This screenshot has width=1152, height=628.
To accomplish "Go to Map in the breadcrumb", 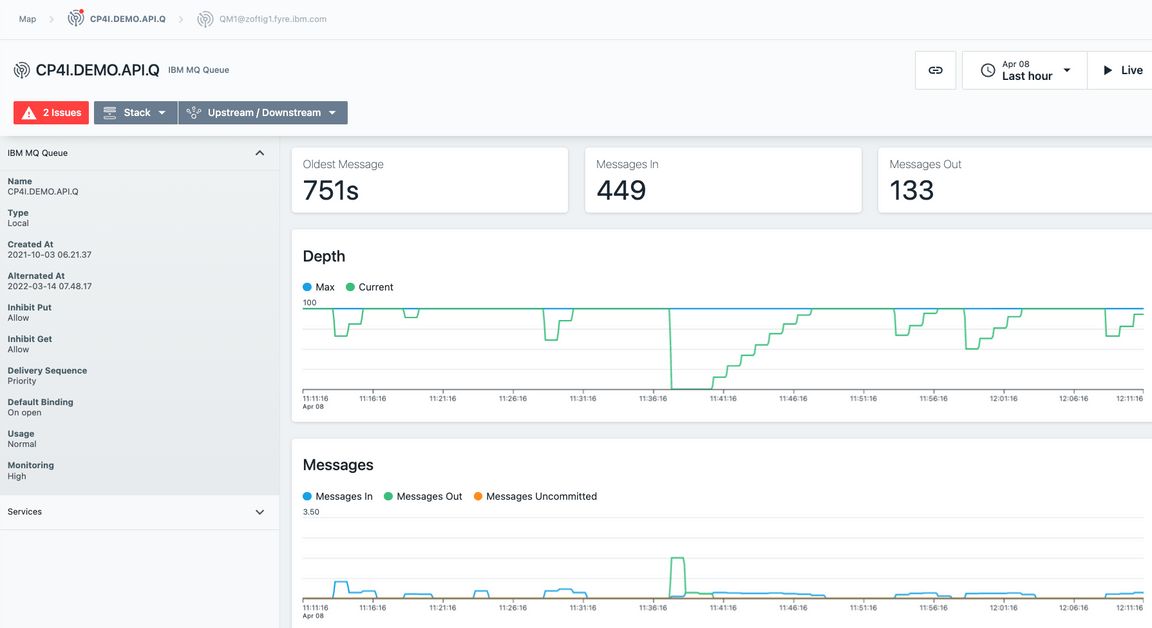I will [x=27, y=19].
